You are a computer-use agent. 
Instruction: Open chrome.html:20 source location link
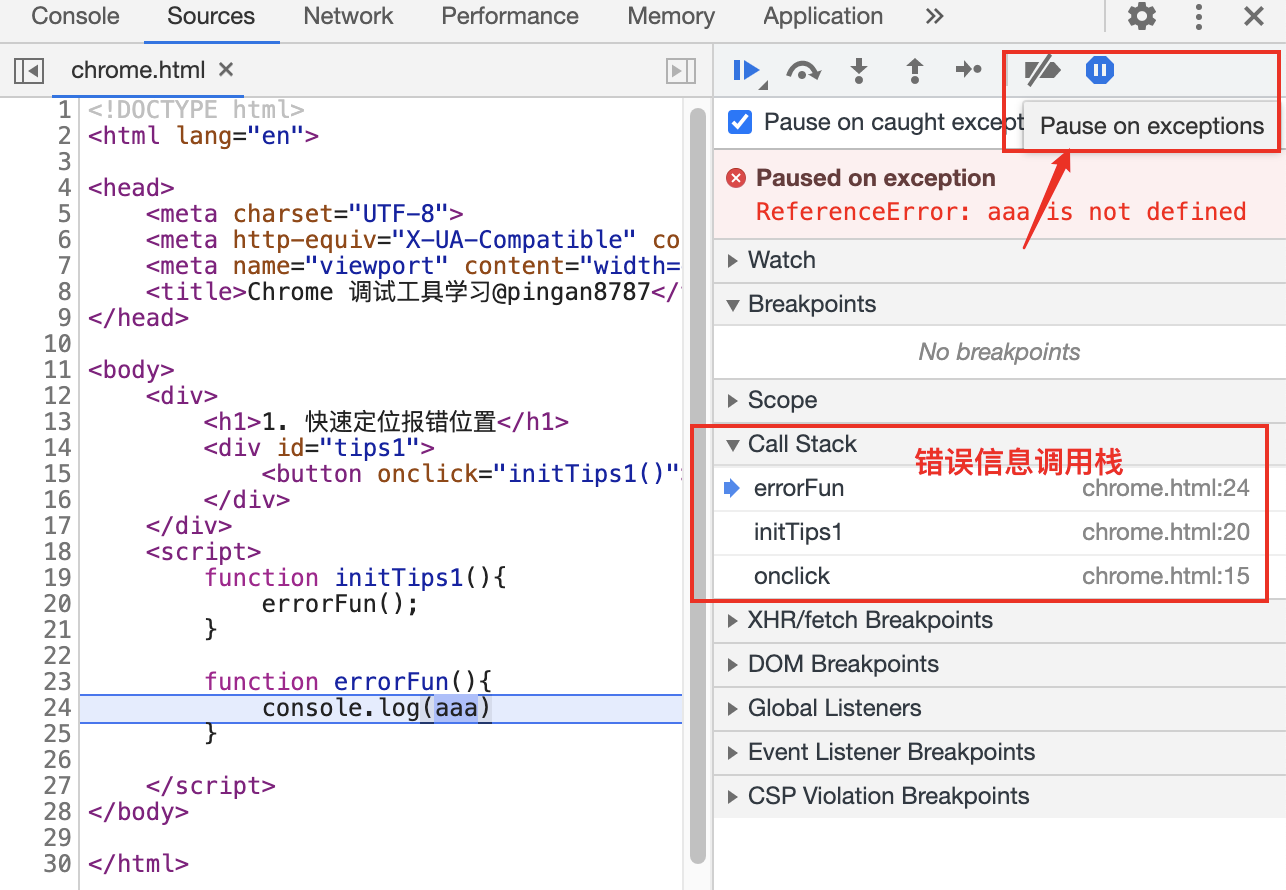coord(1166,532)
